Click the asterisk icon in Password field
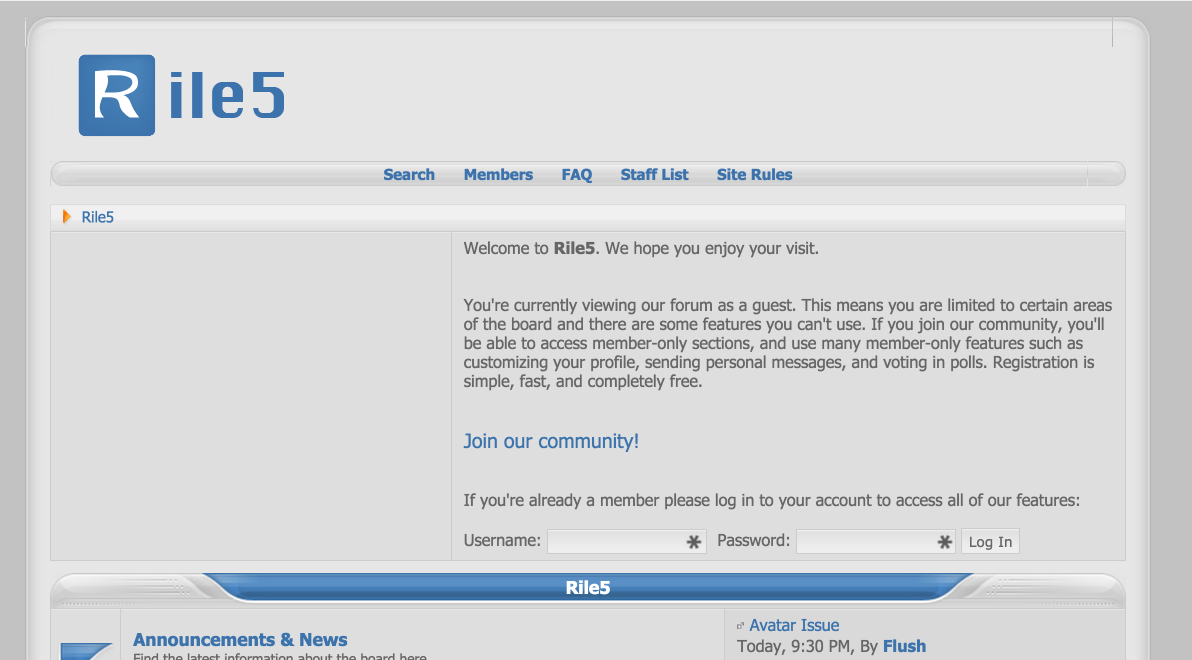The image size is (1192, 660). point(944,542)
